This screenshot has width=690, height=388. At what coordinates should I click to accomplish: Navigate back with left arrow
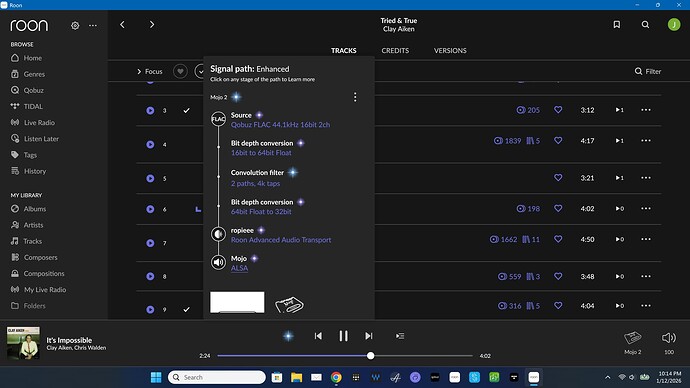pos(122,25)
